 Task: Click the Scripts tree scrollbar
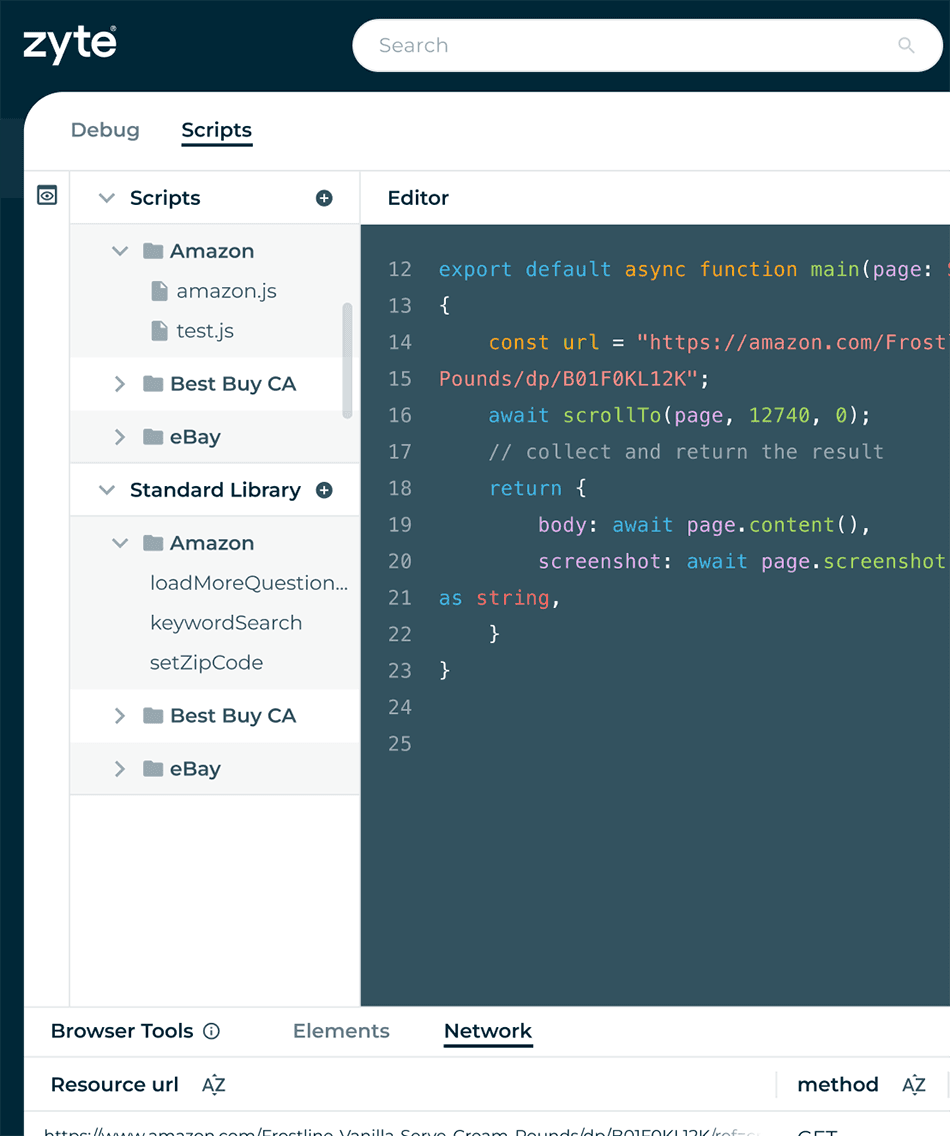(347, 360)
